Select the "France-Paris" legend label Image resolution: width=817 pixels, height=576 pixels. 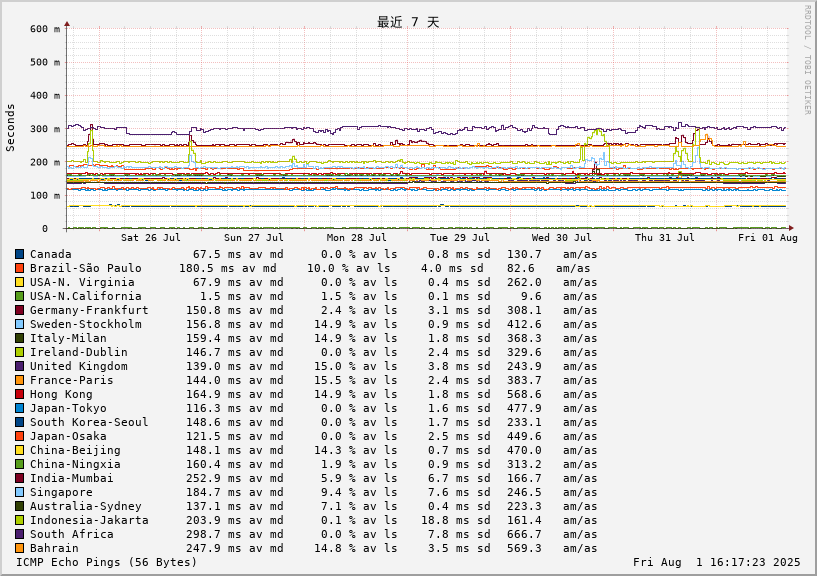pyautogui.click(x=71, y=381)
